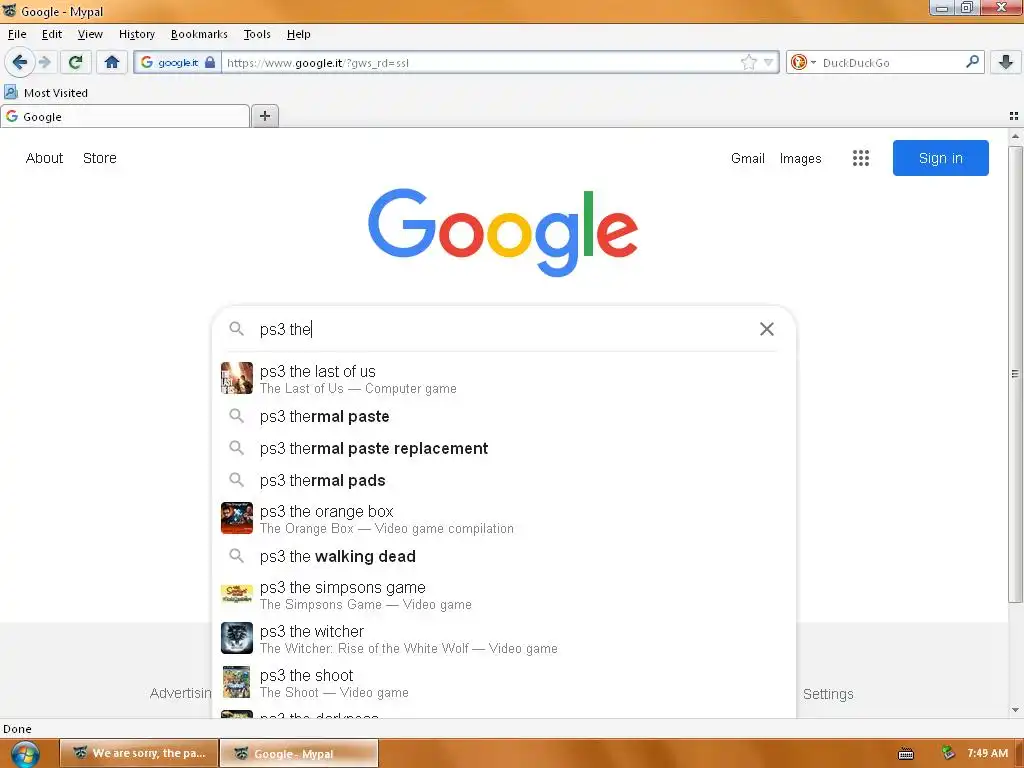Open the Edit menu
The image size is (1024, 768).
pos(52,34)
